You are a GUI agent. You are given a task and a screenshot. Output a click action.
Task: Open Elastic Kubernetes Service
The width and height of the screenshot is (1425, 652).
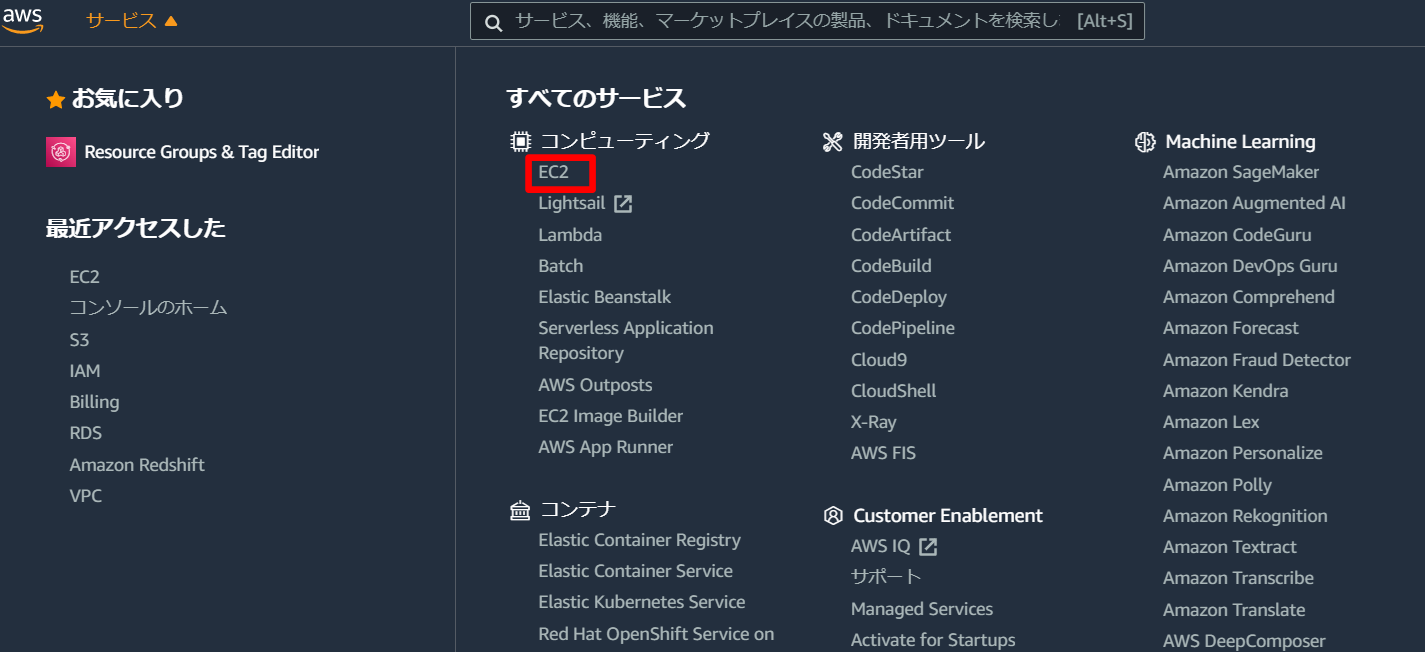click(642, 602)
